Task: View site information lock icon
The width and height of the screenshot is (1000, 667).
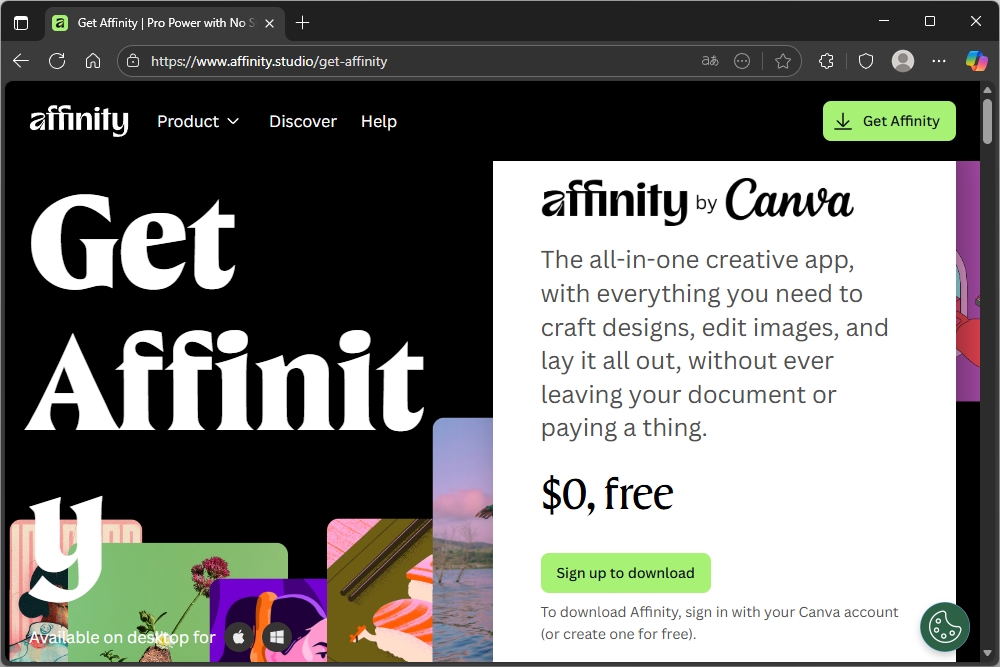Action: [x=133, y=61]
